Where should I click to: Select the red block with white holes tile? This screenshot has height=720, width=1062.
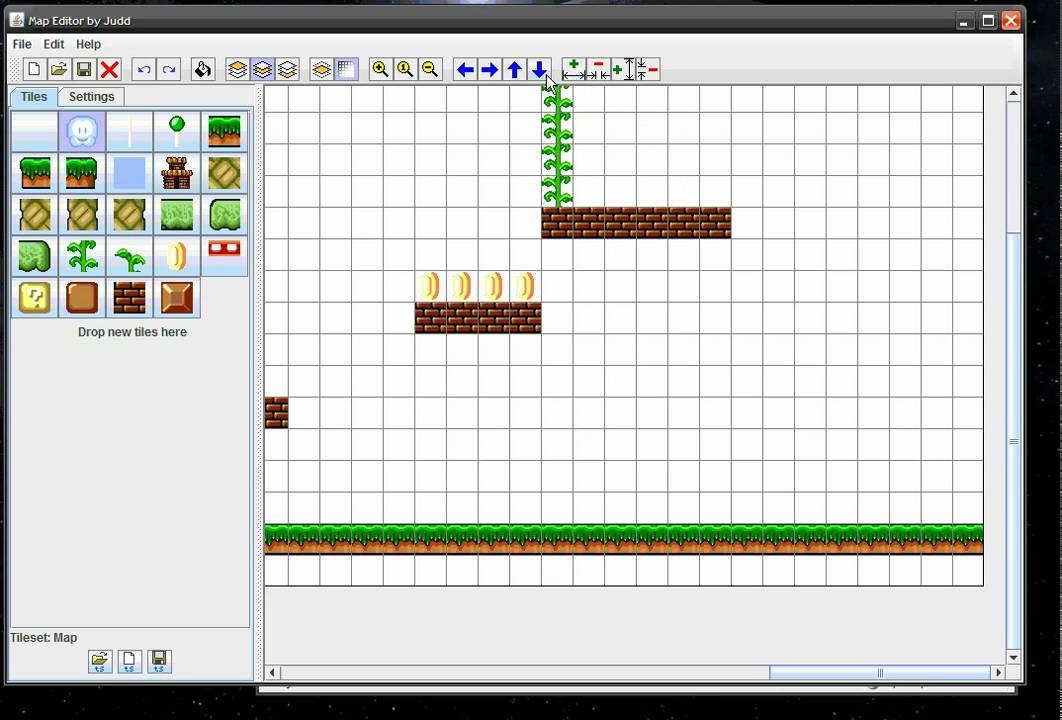tap(224, 255)
